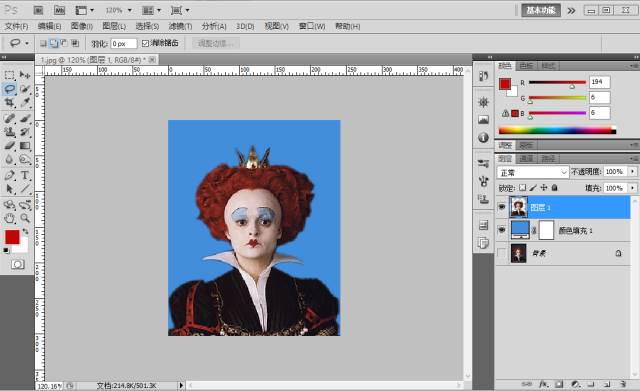
Task: Choose Add to selection mode
Action: pyautogui.click(x=53, y=43)
